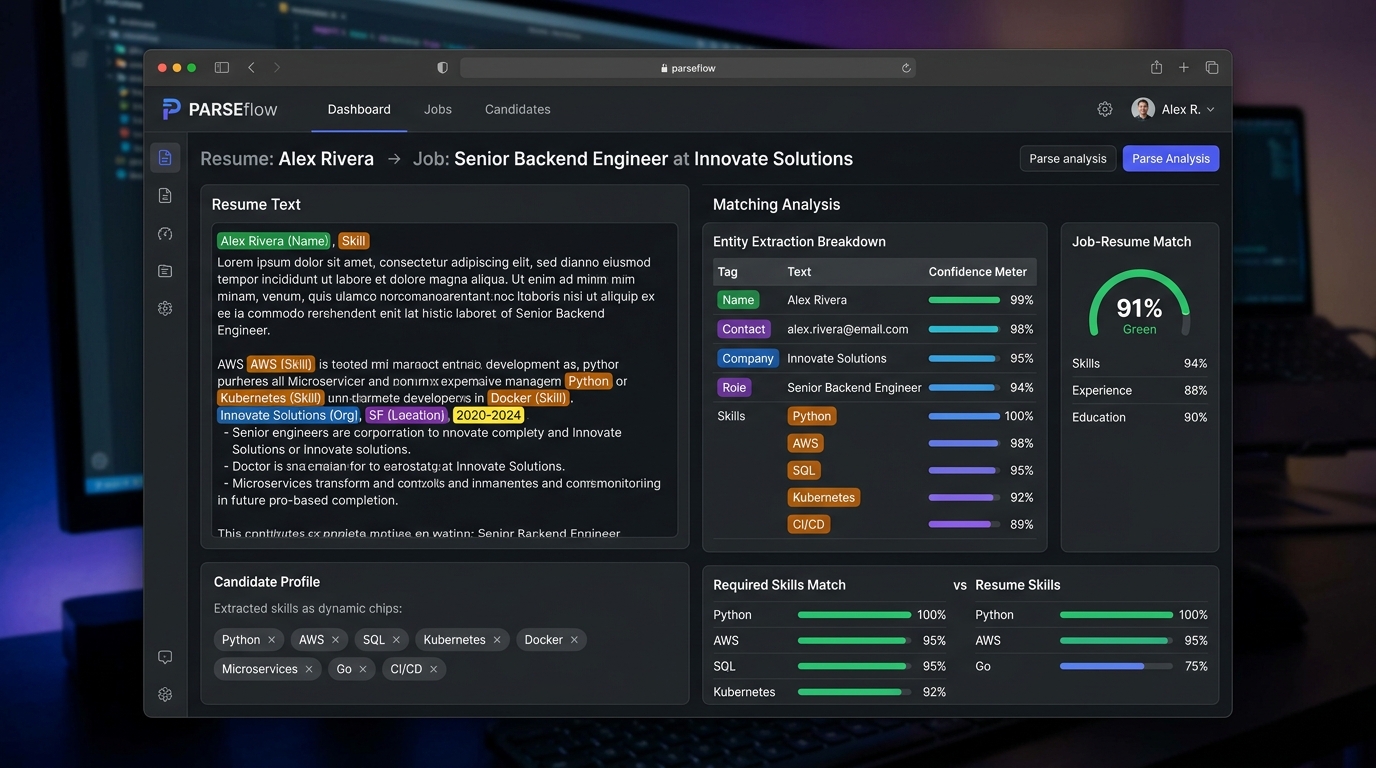Open the sidebar gear icon below list icon
Viewport: 1376px width, 768px height.
tap(165, 309)
